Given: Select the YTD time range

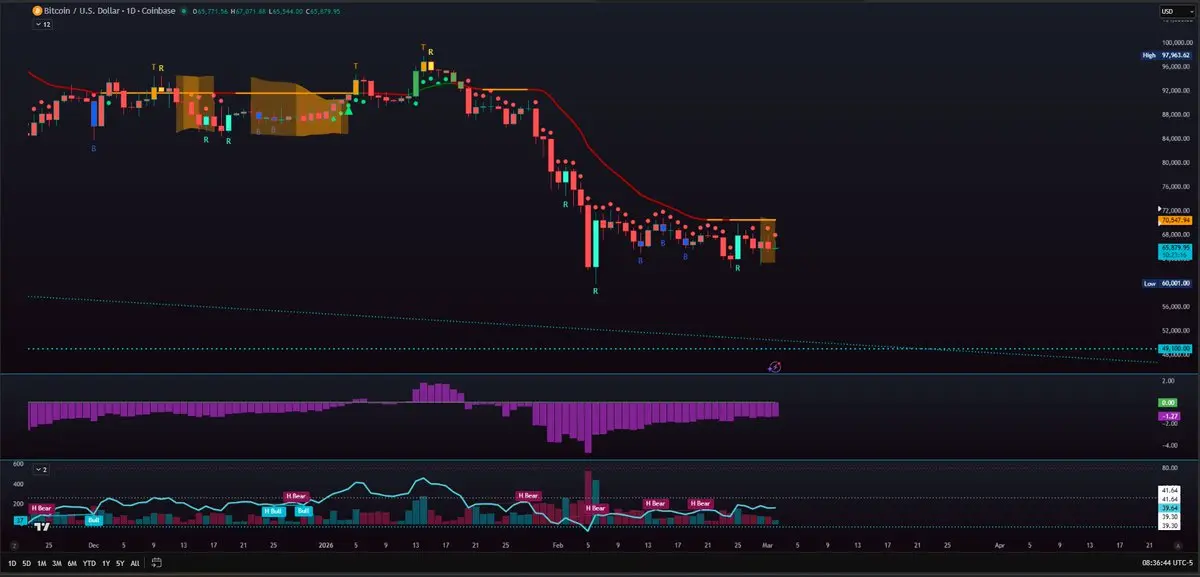Looking at the screenshot, I should pos(89,563).
